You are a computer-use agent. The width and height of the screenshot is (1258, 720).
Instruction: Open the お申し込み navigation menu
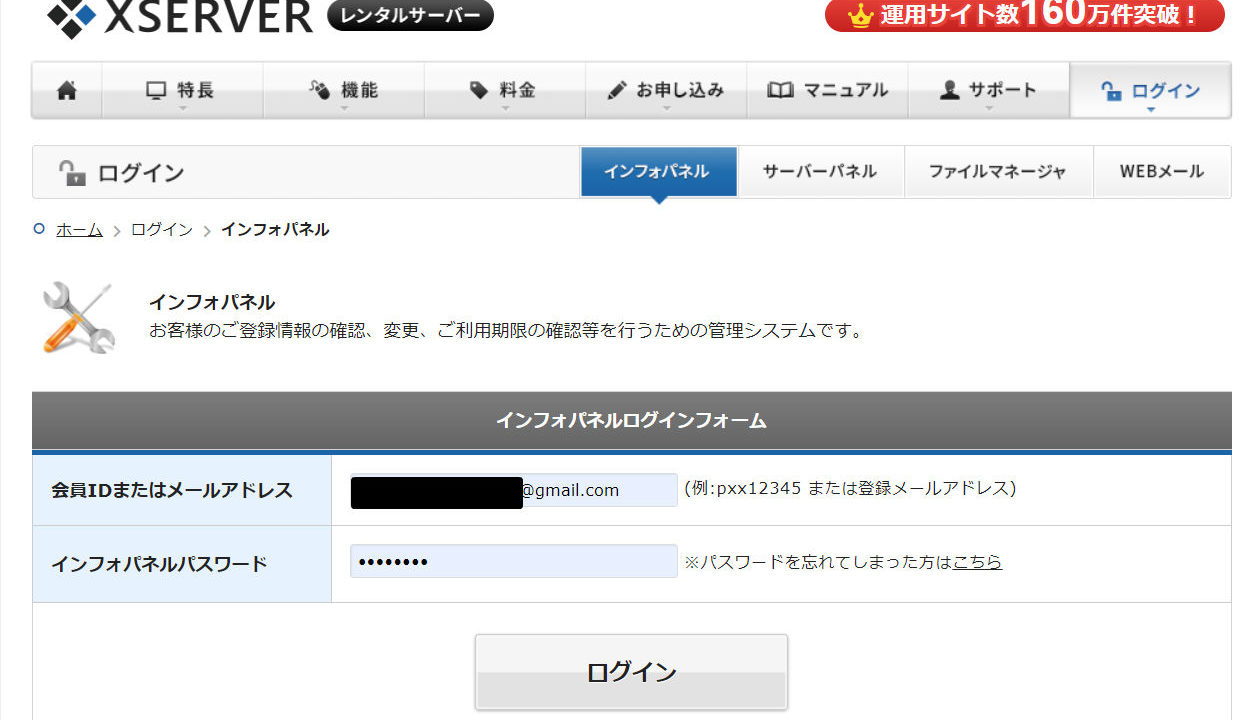tap(666, 90)
